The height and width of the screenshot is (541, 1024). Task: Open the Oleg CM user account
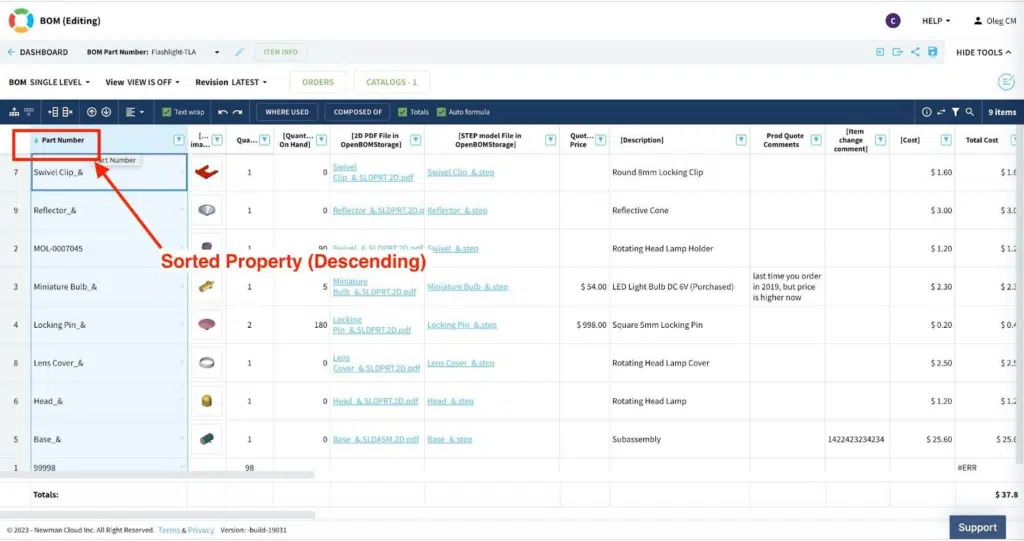[x=995, y=21]
